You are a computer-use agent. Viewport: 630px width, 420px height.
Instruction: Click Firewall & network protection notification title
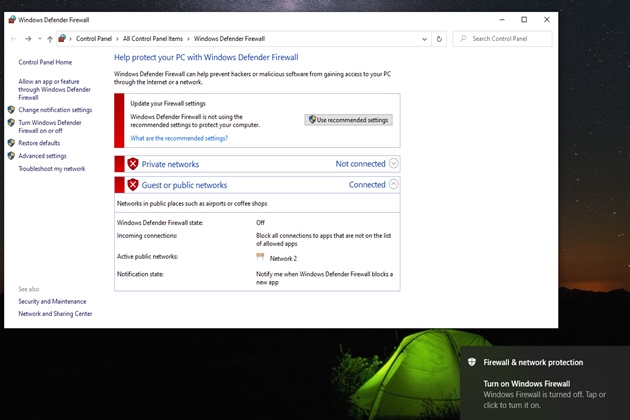tap(533, 362)
